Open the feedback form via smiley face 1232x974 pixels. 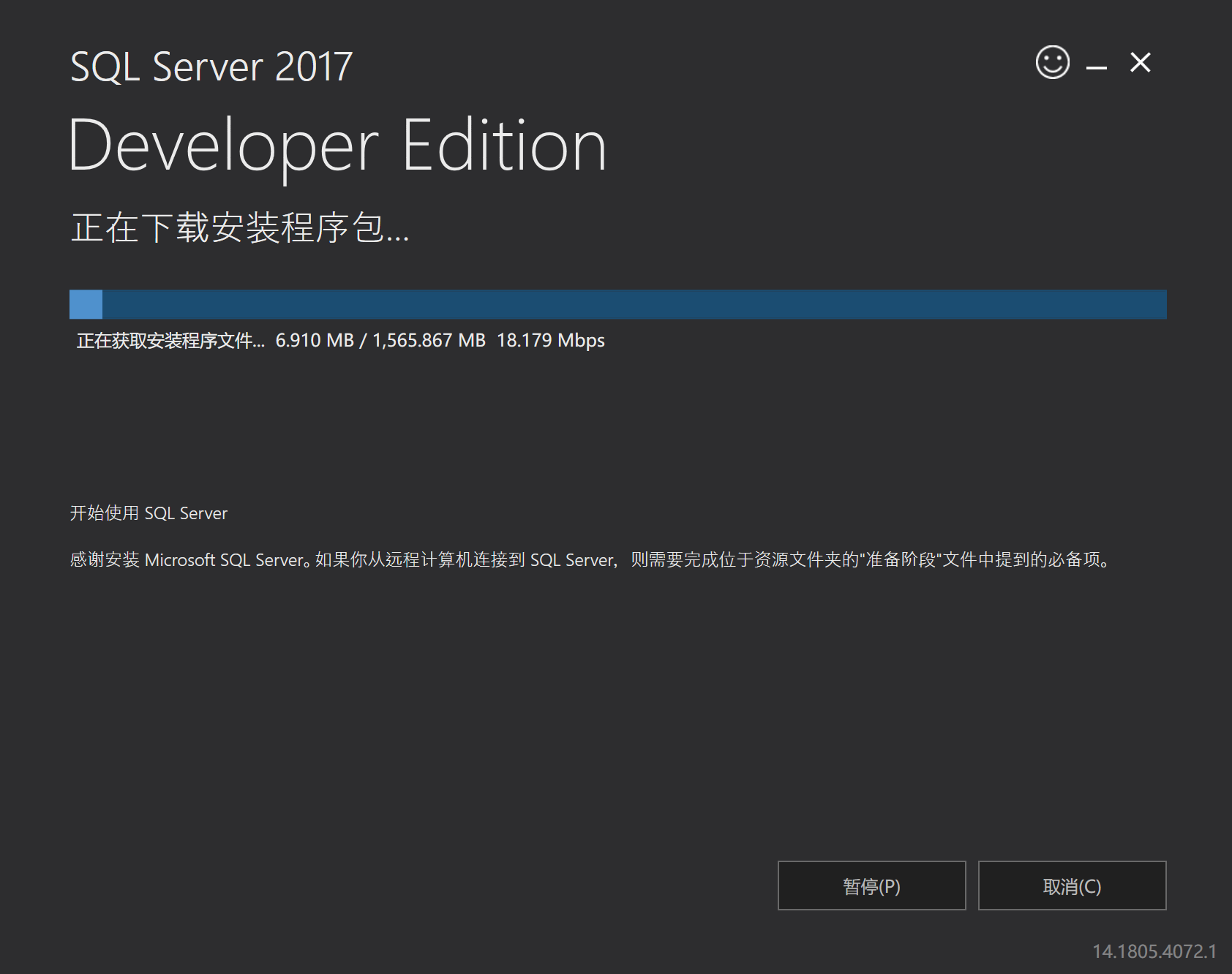[x=1051, y=63]
